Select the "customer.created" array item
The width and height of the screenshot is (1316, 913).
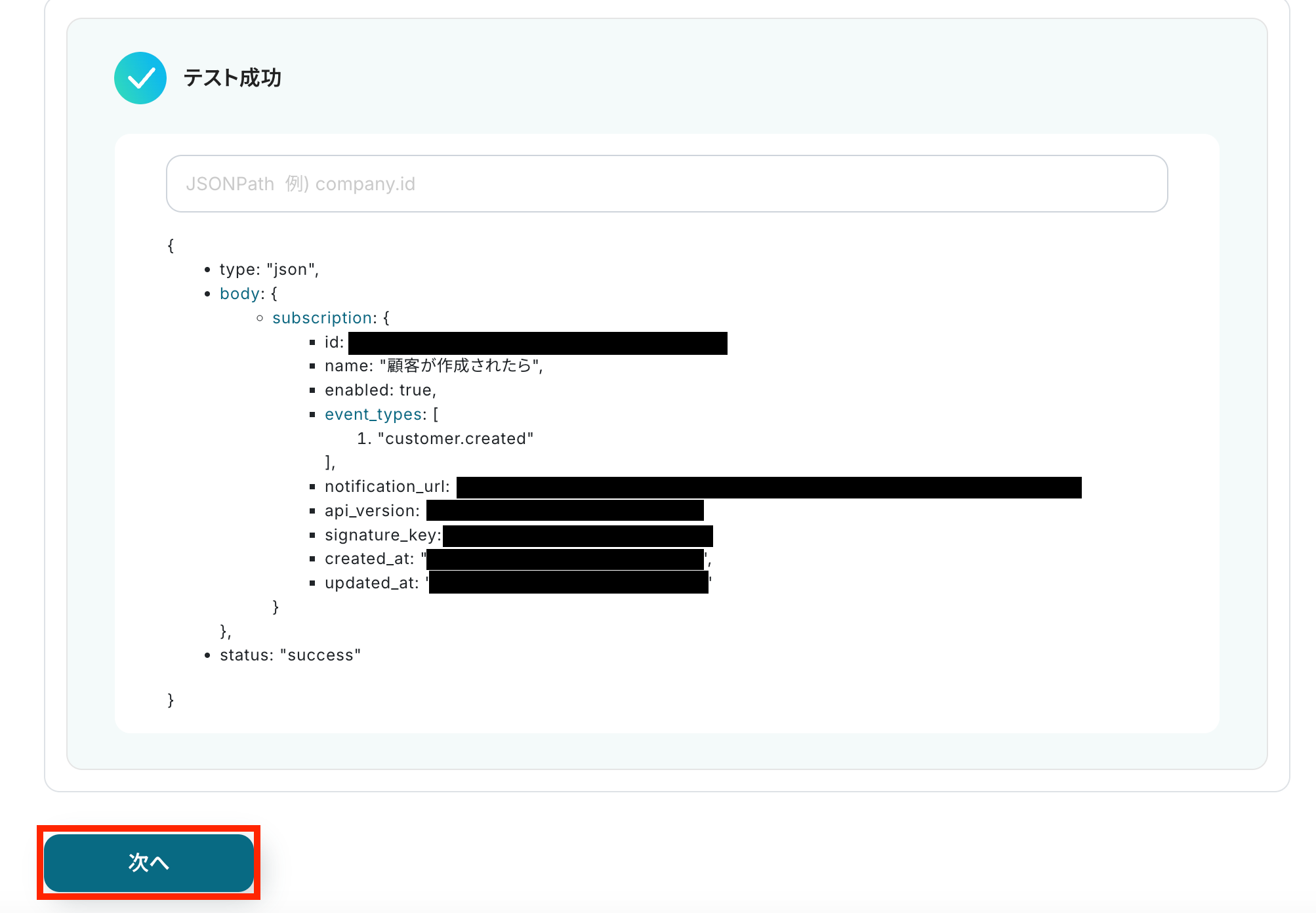click(455, 439)
